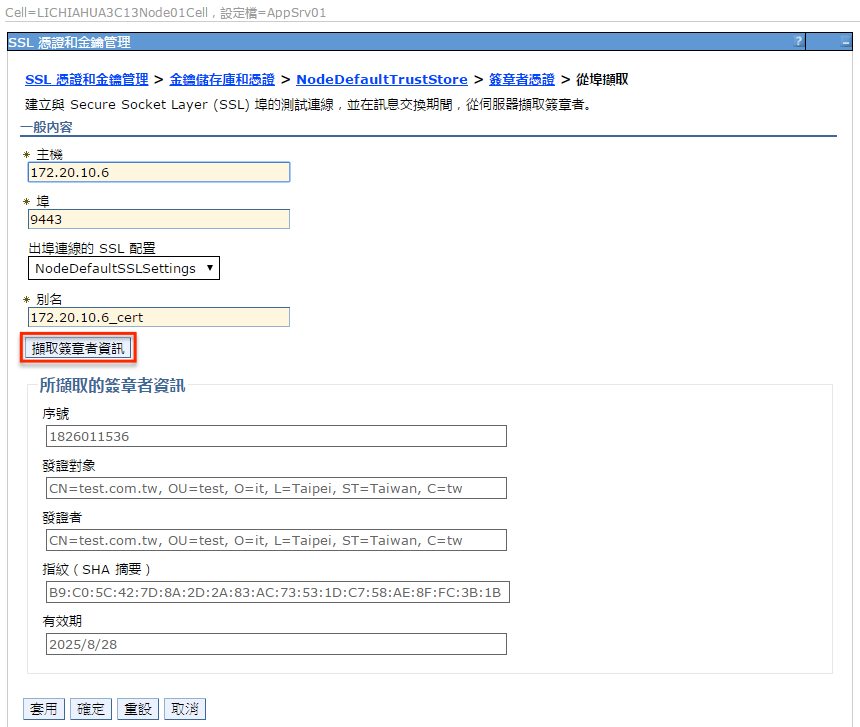Click the 發證者 text field
Image resolution: width=860 pixels, height=727 pixels.
click(x=276, y=540)
